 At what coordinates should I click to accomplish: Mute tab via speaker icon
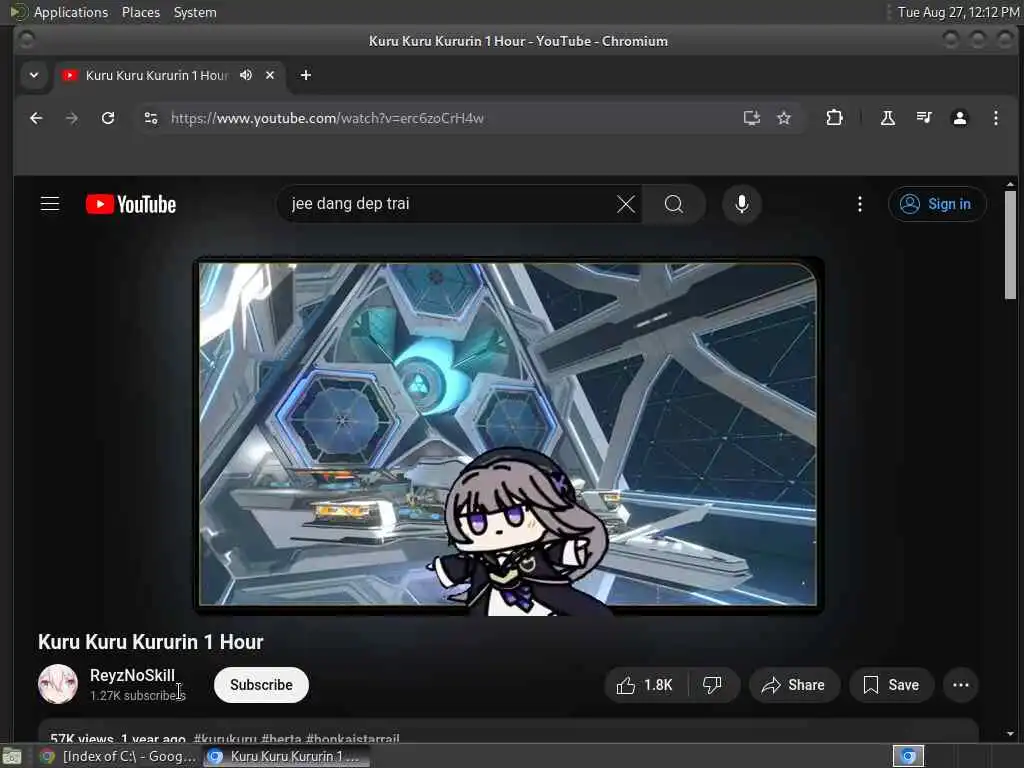tap(246, 75)
